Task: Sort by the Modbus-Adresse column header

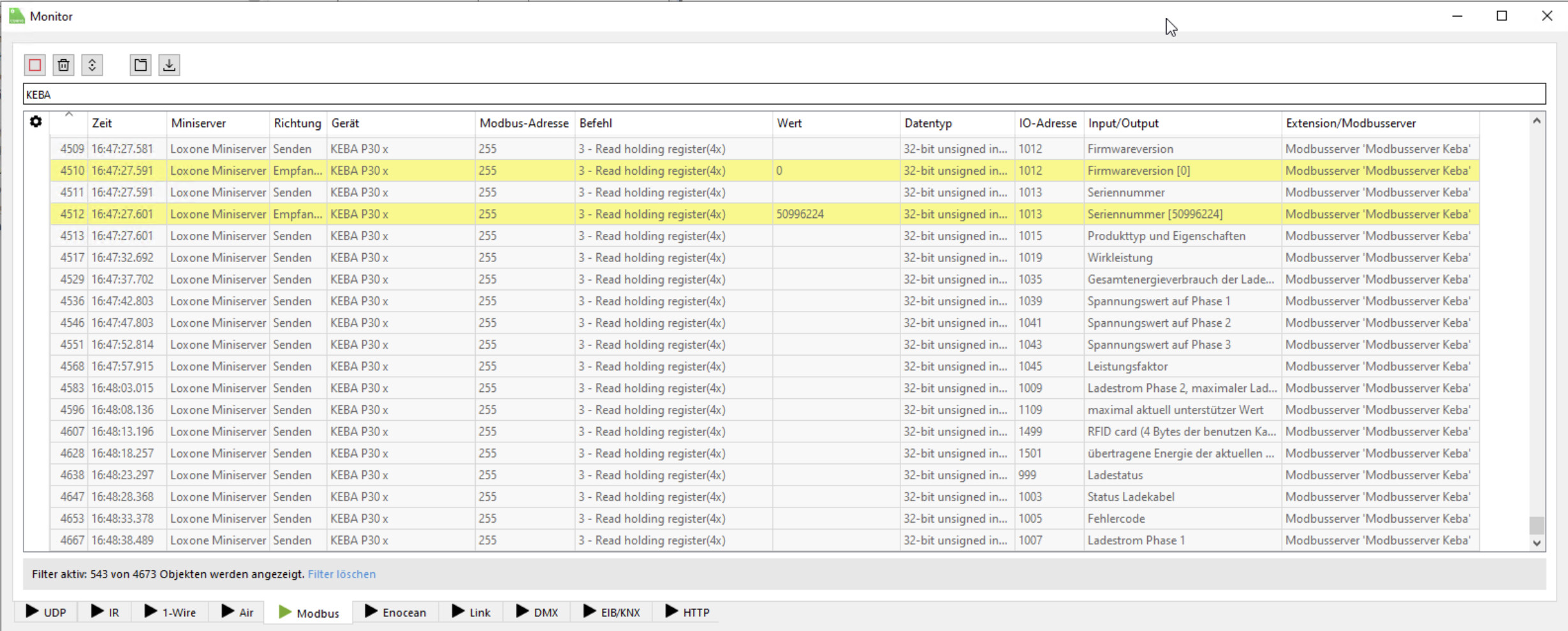Action: 524,123
